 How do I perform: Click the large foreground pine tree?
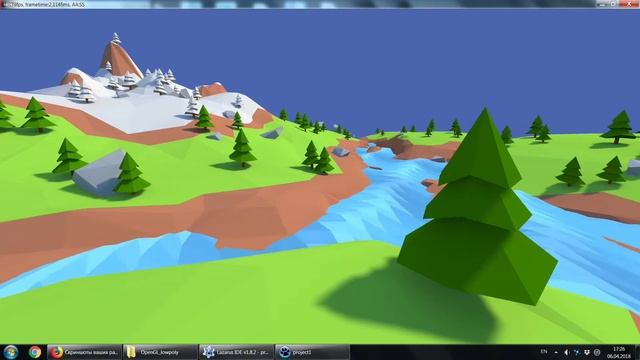coord(478,208)
